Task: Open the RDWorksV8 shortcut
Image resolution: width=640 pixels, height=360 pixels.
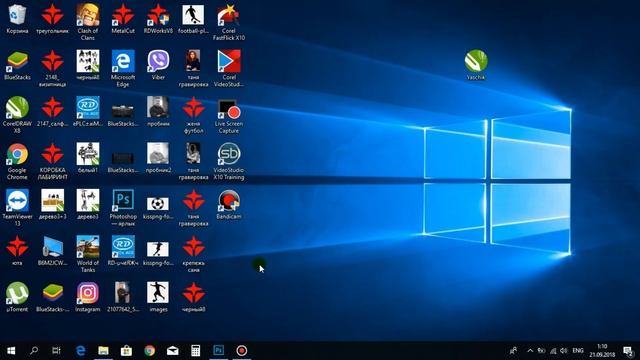Action: point(158,19)
